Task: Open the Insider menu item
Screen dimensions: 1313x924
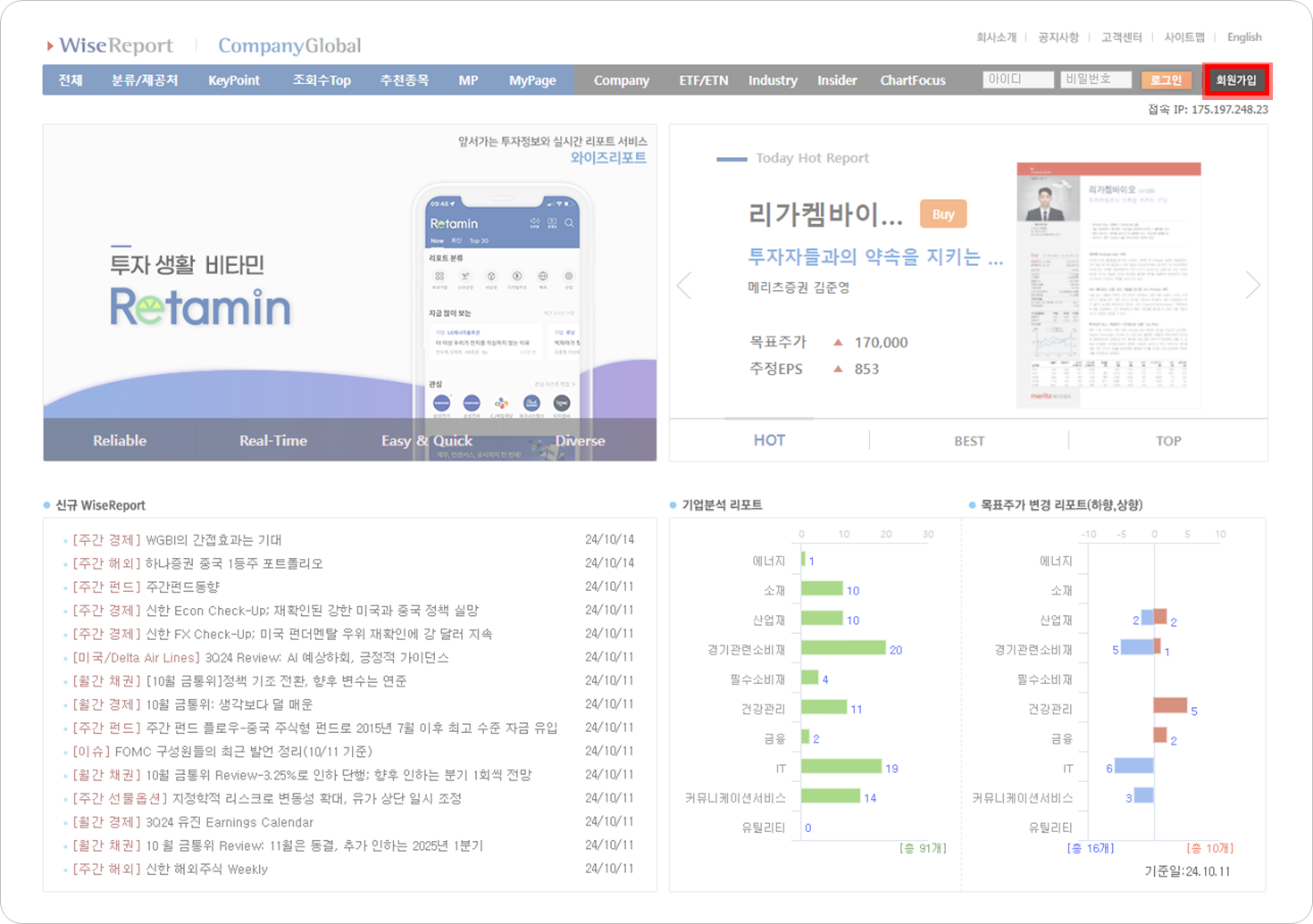Action: click(x=837, y=80)
